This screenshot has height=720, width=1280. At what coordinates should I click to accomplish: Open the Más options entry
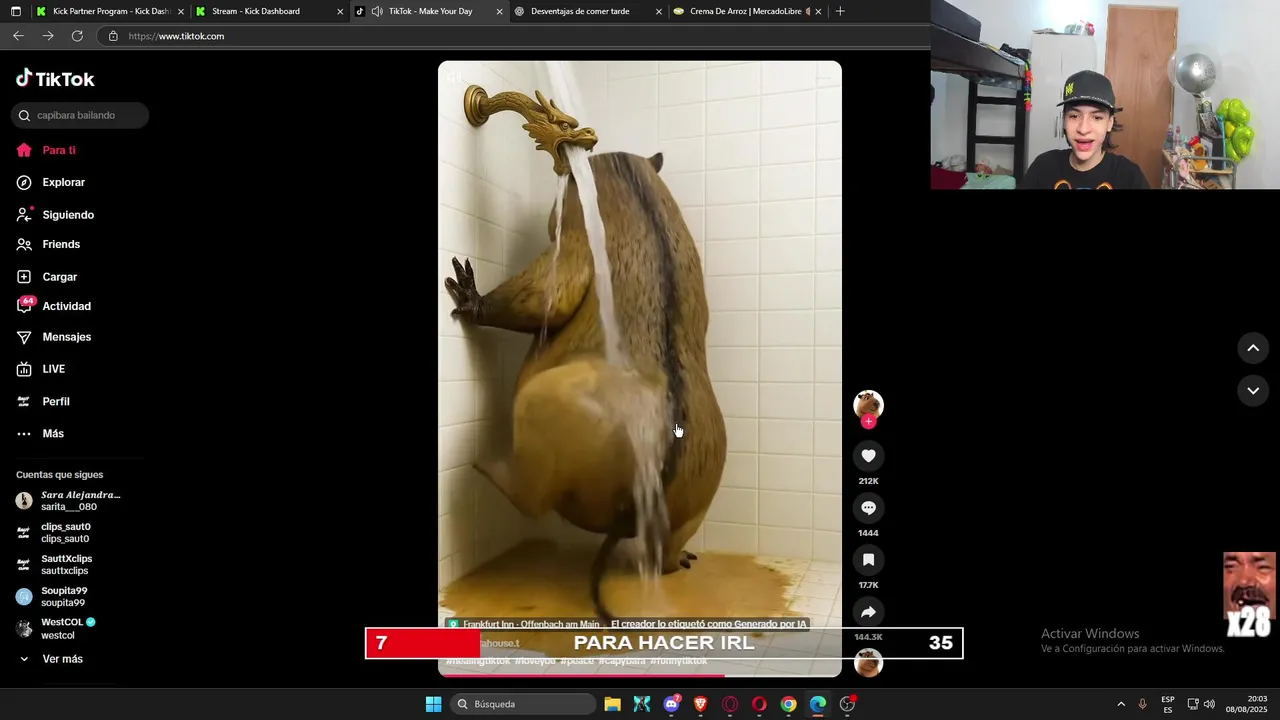pos(40,433)
